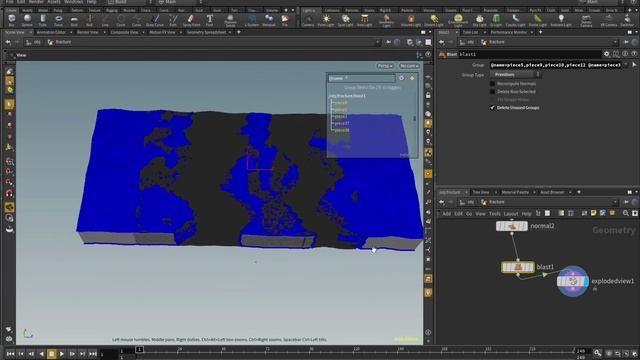Image resolution: width=640 pixels, height=360 pixels.
Task: Select the Draw Curve shelf tool
Action: click(155, 20)
